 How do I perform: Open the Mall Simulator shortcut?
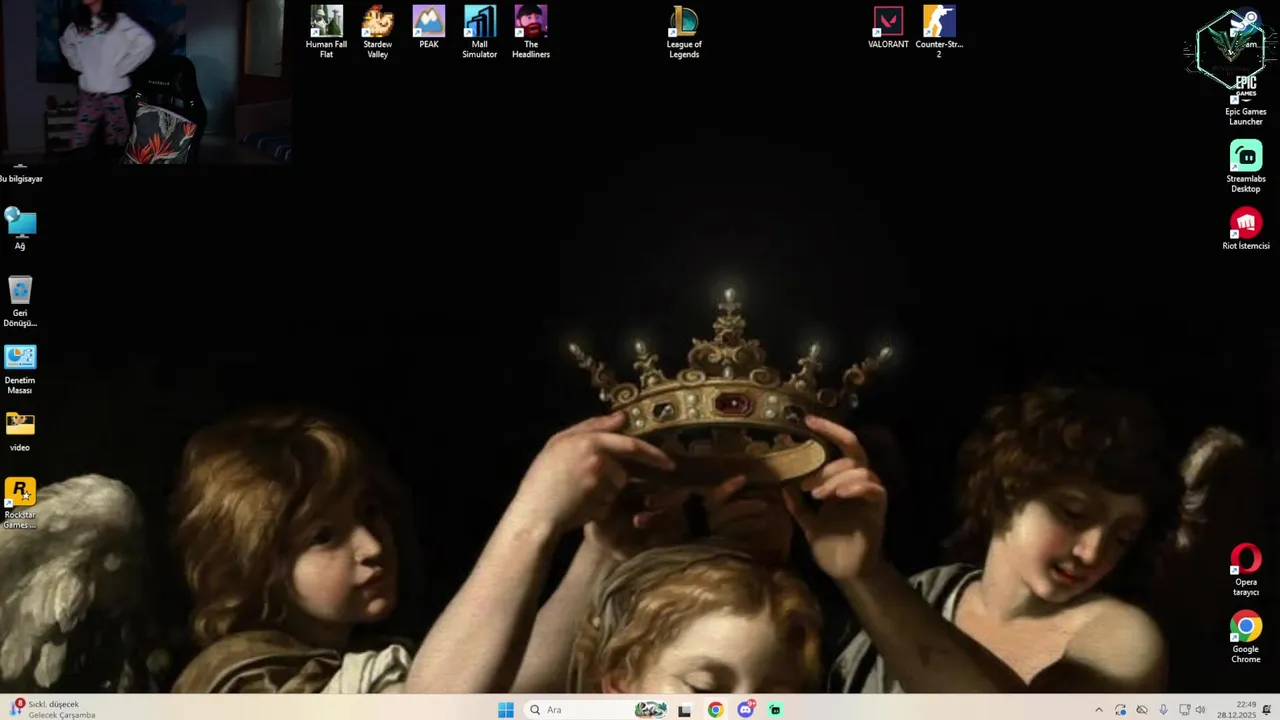coord(480,32)
